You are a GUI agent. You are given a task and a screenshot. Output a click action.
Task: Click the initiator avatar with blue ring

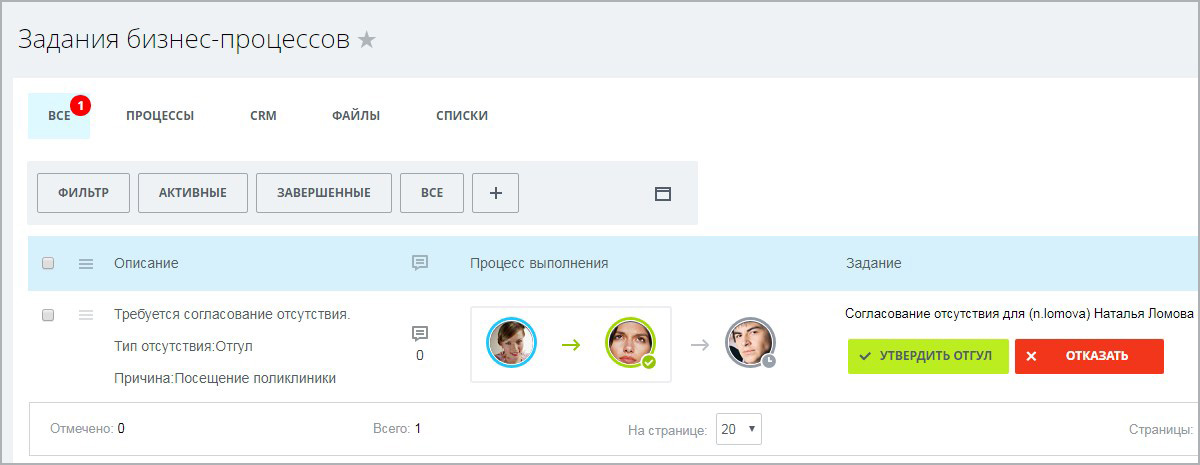[511, 343]
